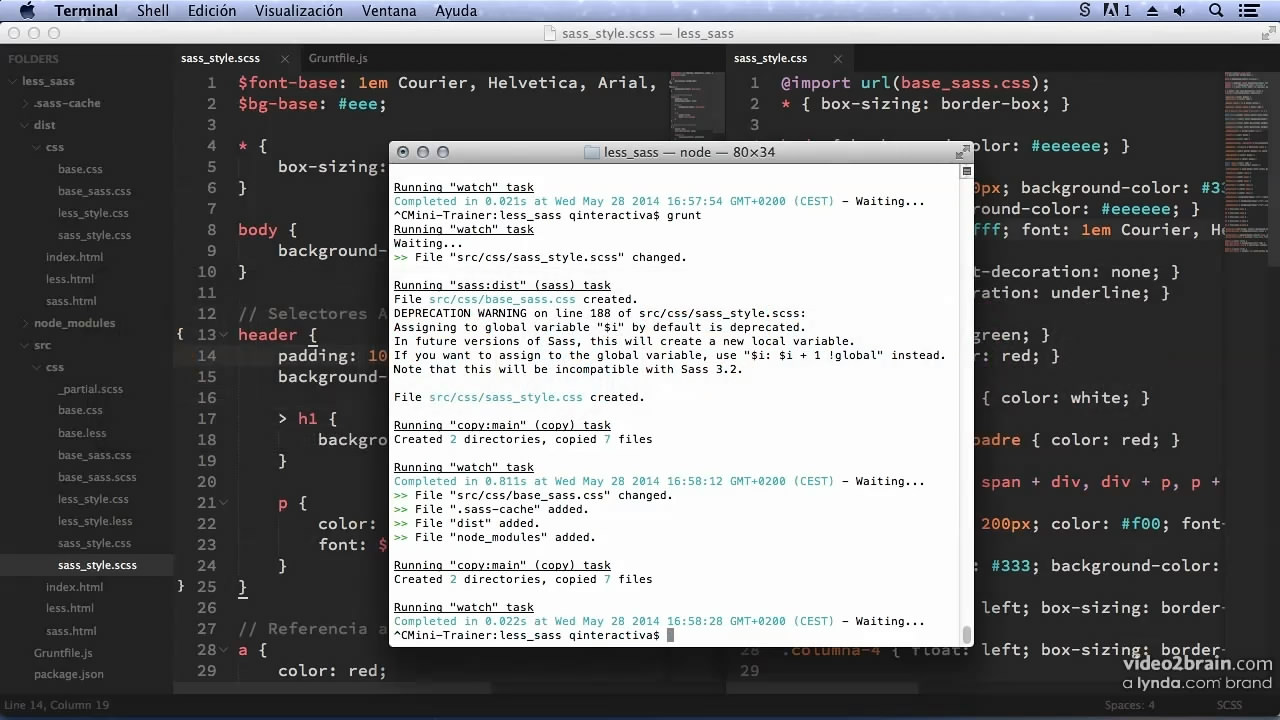Open Spotlight search magnifier

[1216, 11]
